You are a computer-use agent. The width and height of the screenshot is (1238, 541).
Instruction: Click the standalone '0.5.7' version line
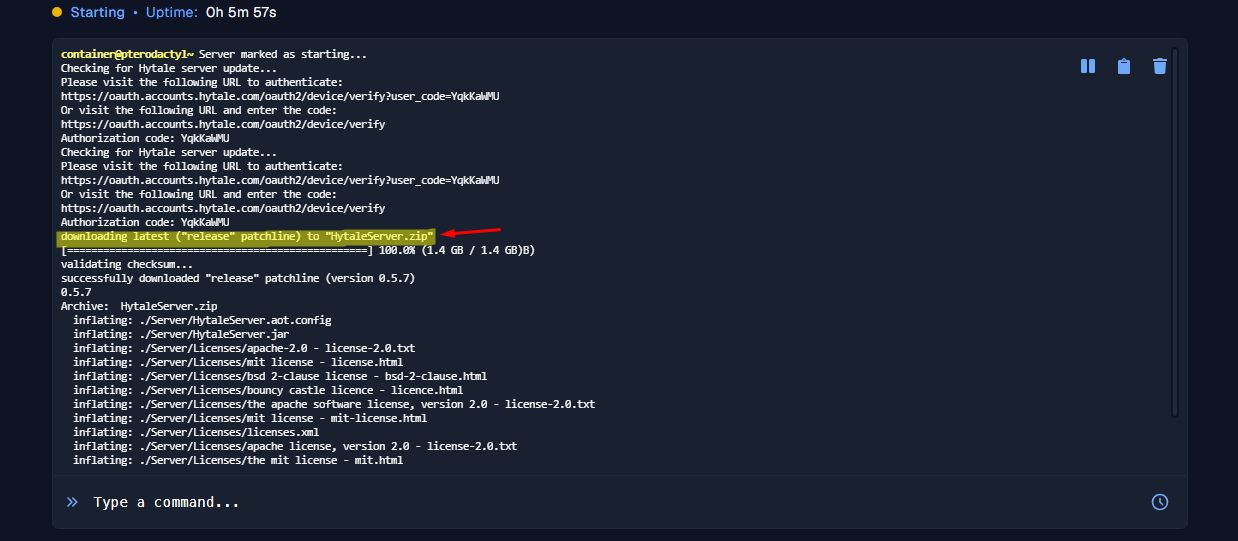tap(76, 292)
